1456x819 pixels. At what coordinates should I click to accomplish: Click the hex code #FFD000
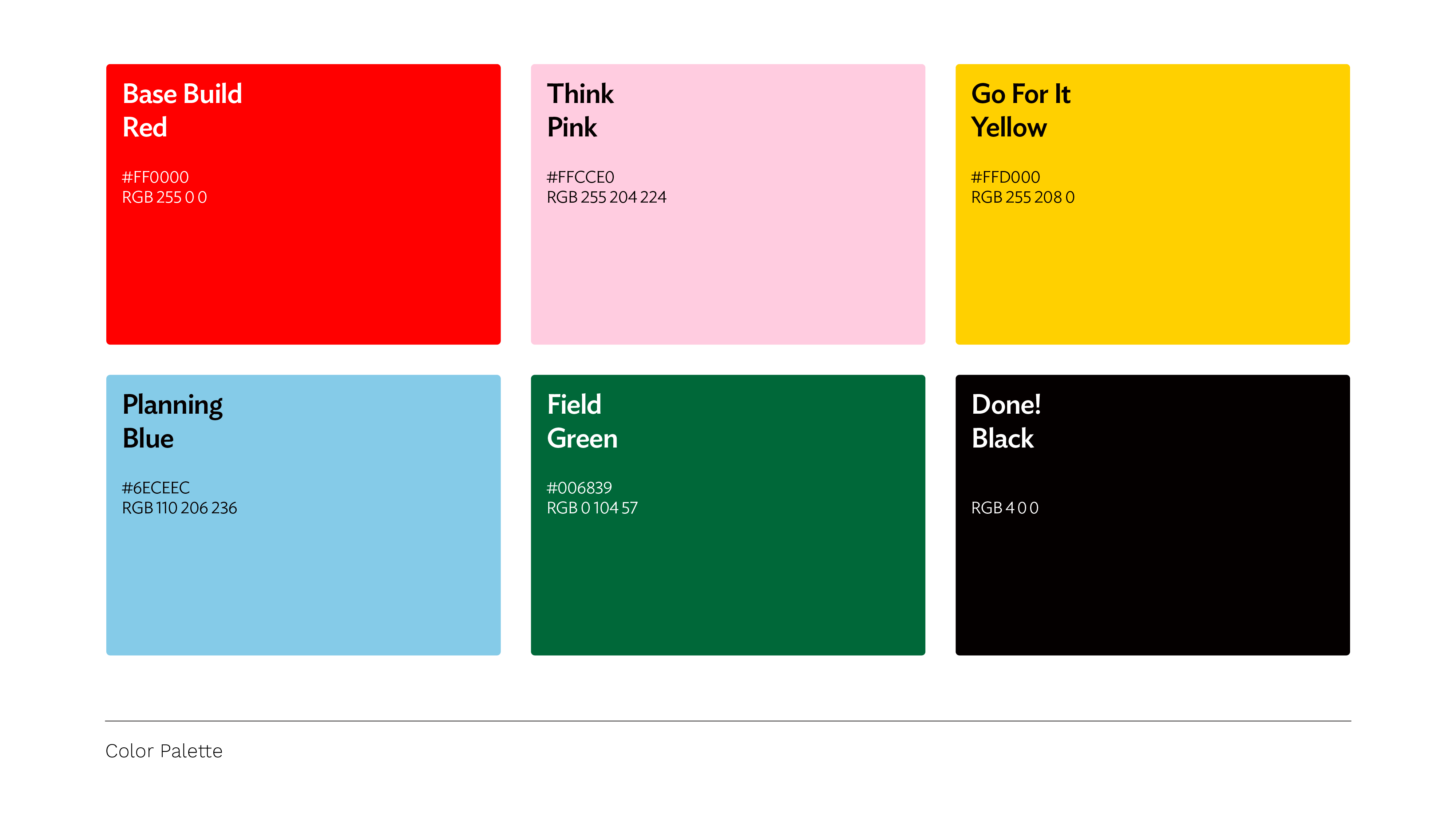click(1005, 177)
